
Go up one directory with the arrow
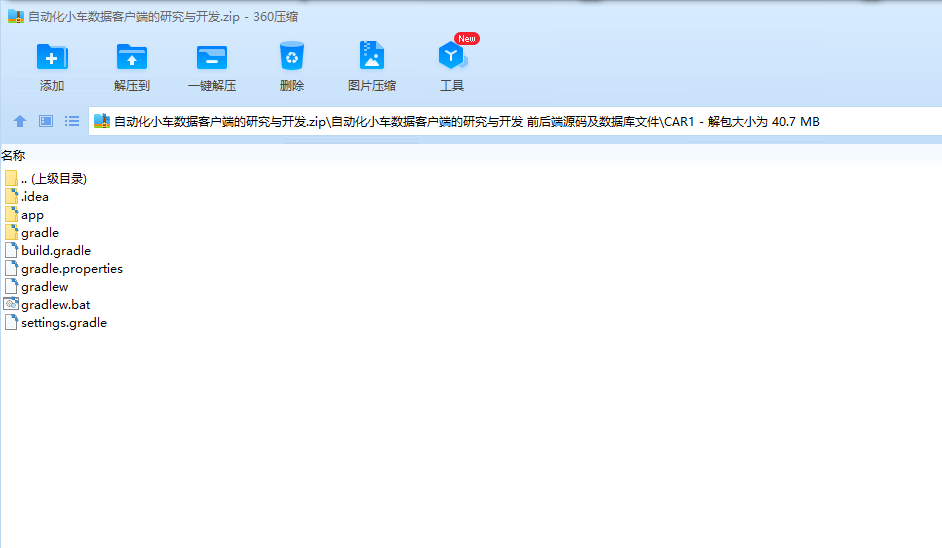[x=20, y=121]
